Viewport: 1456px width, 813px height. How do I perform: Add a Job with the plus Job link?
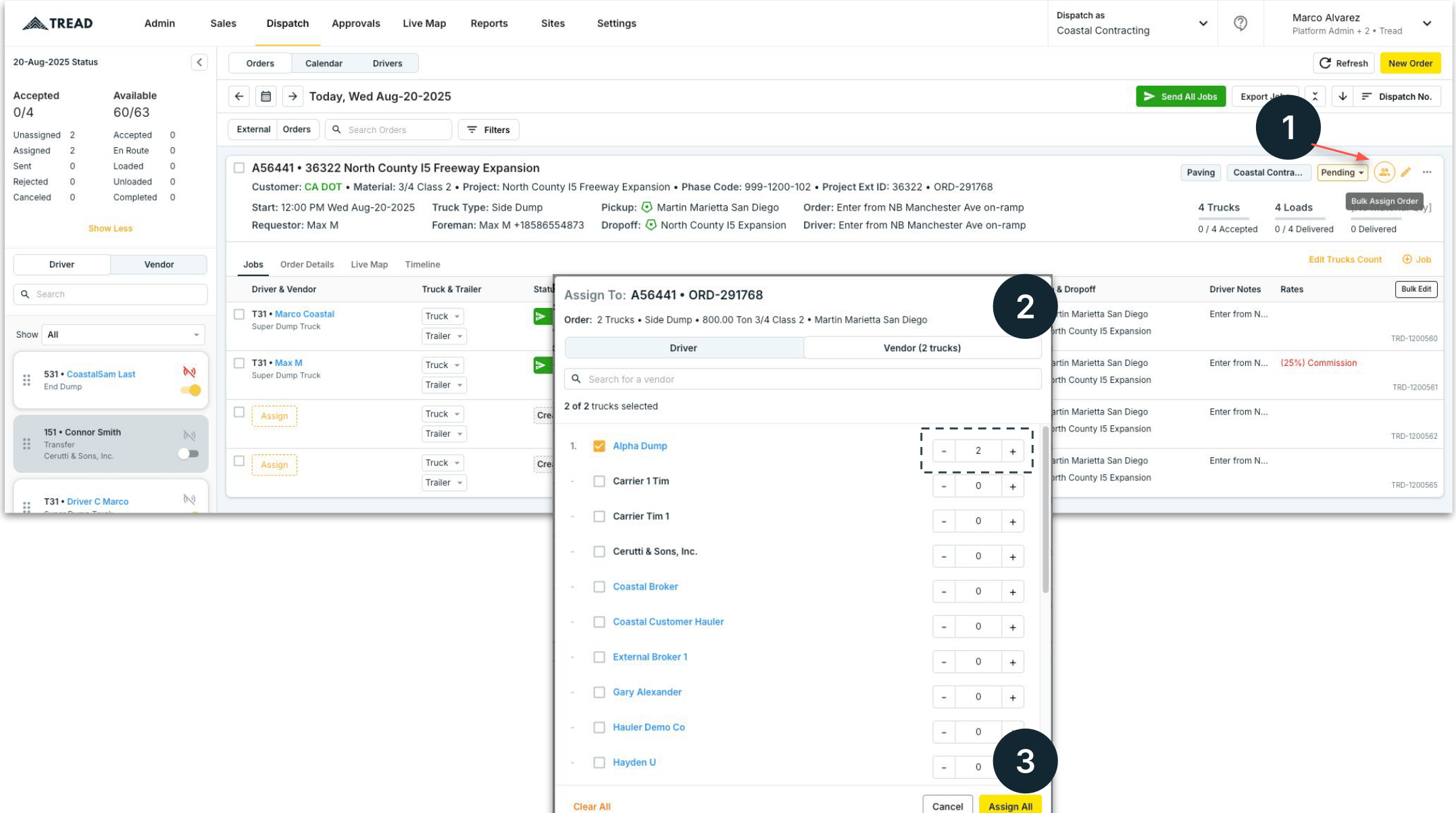1417,259
